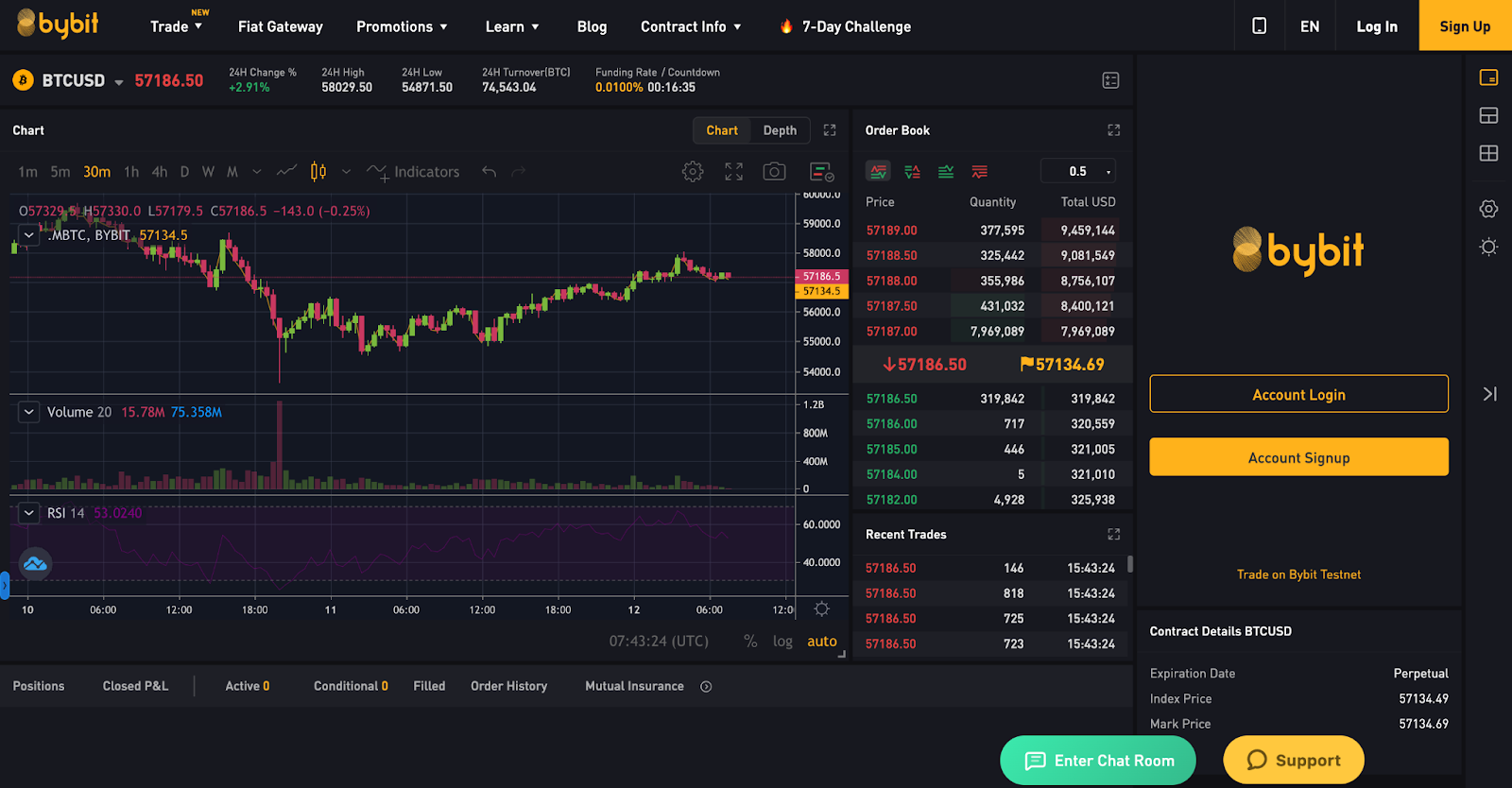Open order book 0.5 grouping dropdown
The height and width of the screenshot is (788, 1512).
tap(1078, 171)
